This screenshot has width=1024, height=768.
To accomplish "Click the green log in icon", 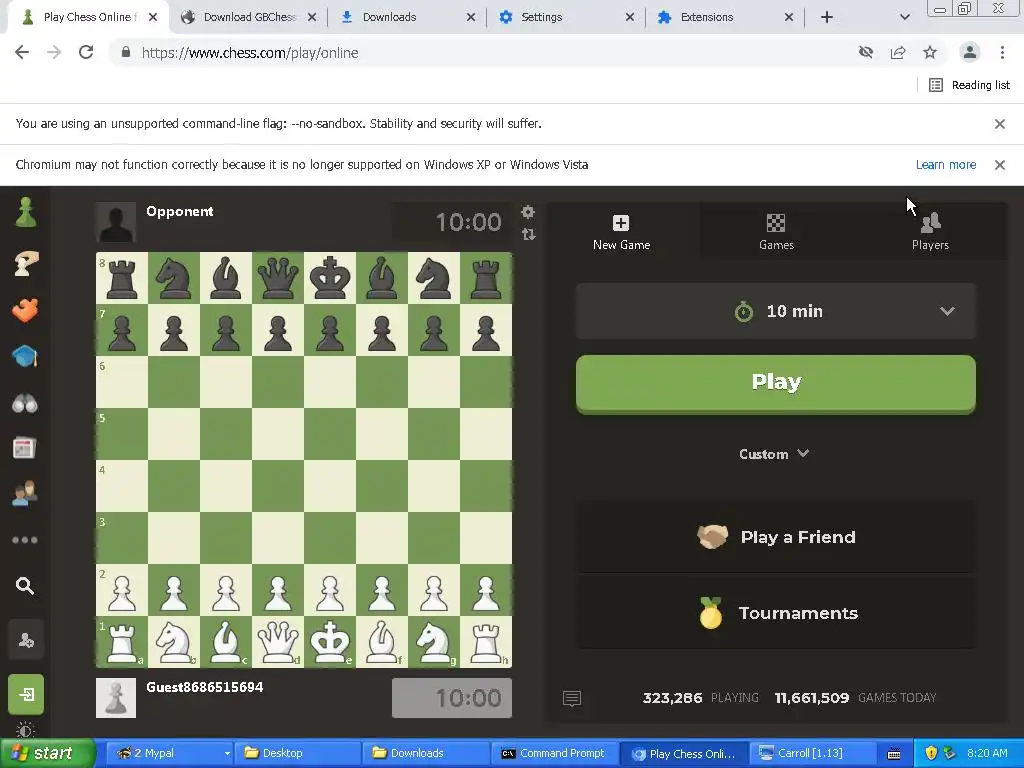I will click(x=26, y=694).
